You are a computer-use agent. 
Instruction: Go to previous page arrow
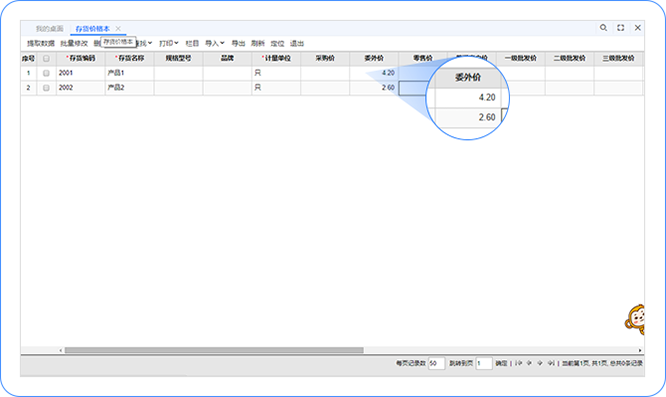click(529, 363)
